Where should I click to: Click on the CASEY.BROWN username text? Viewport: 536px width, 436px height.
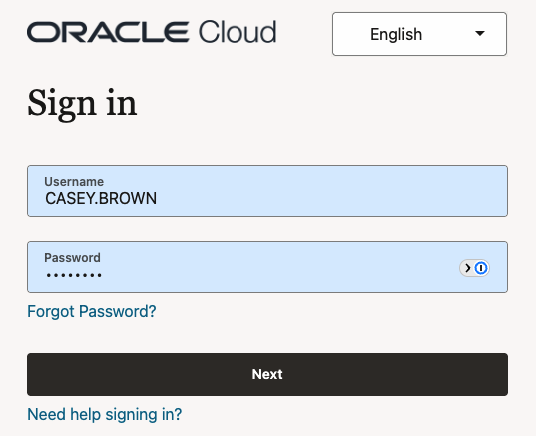click(x=101, y=199)
